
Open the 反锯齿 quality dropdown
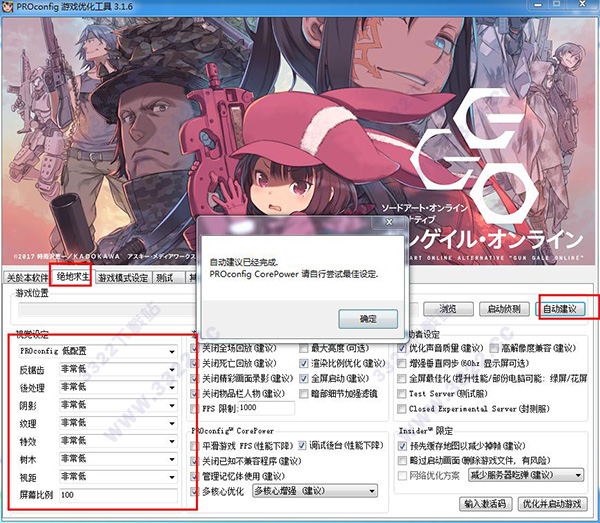118,369
